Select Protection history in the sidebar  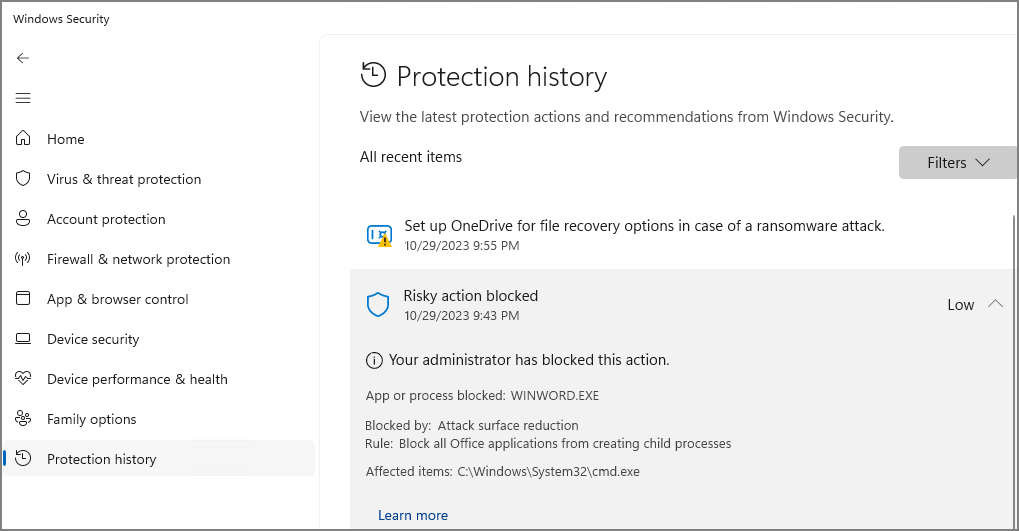[x=102, y=459]
